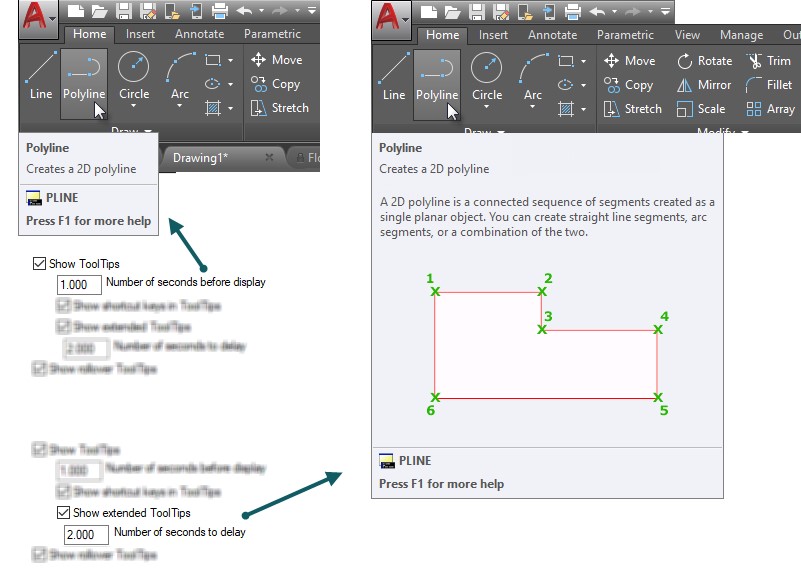Screen dimensions: 801x580
Task: Click the Trim tool
Action: pos(769,61)
